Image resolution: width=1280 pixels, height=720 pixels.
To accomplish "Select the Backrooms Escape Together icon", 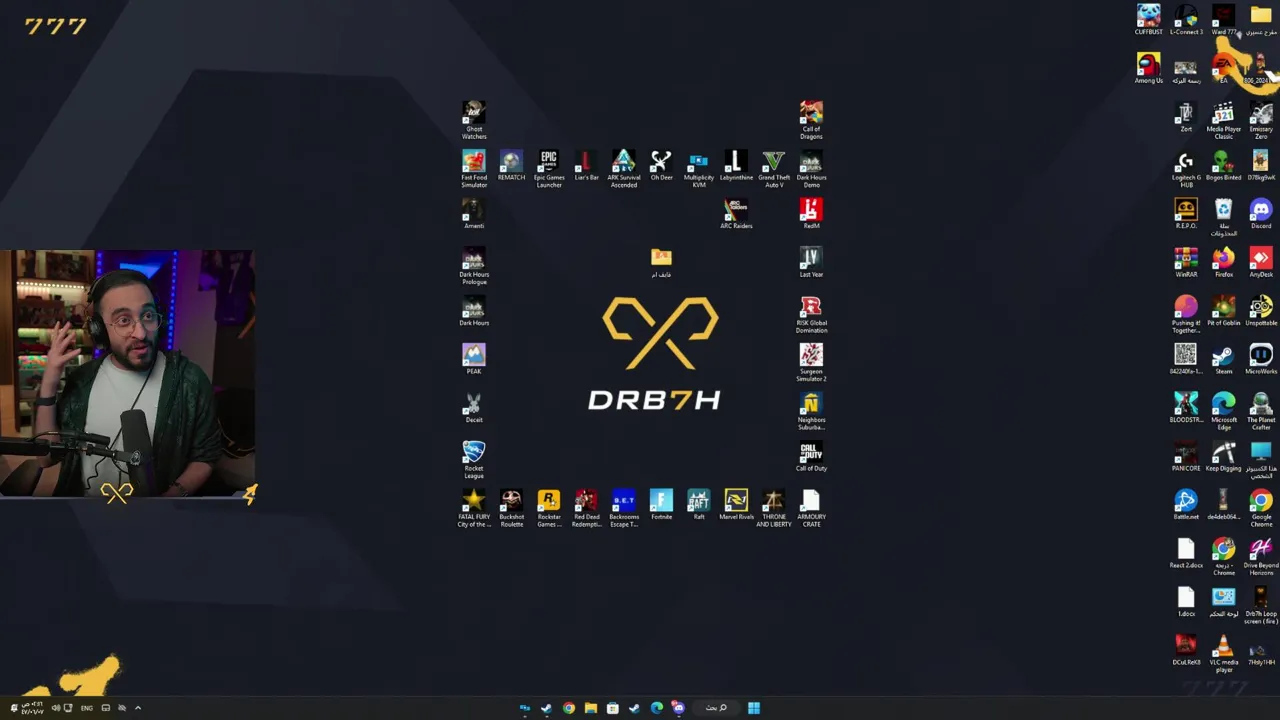I will [x=623, y=508].
